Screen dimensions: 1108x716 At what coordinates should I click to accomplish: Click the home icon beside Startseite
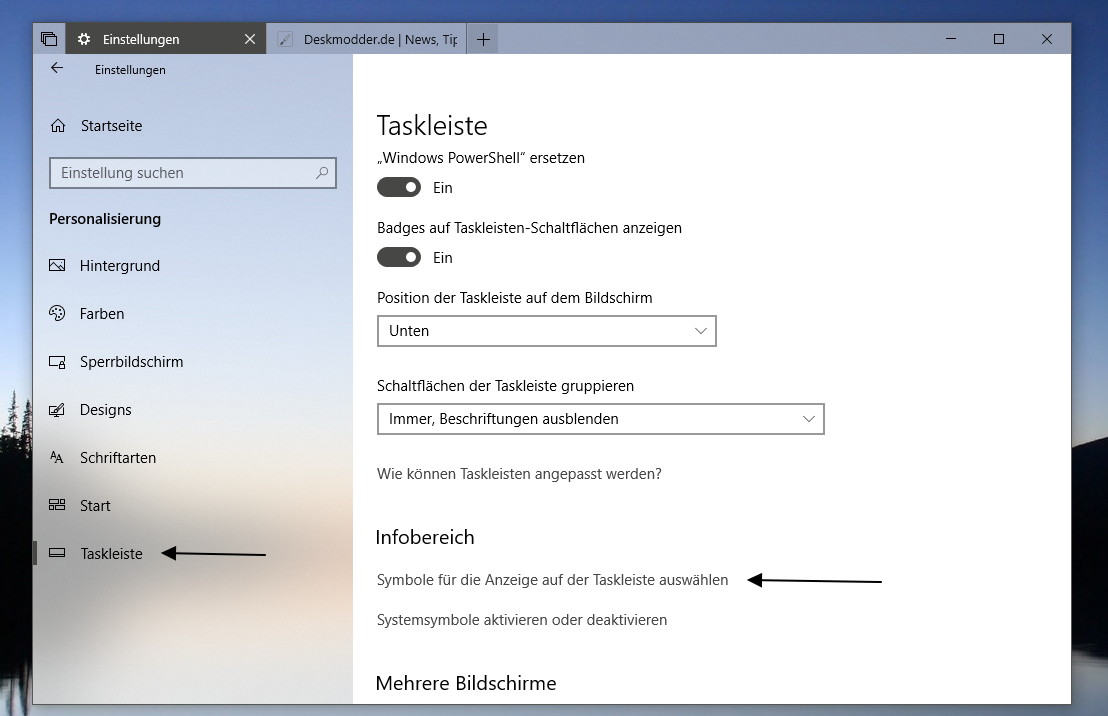click(x=58, y=126)
